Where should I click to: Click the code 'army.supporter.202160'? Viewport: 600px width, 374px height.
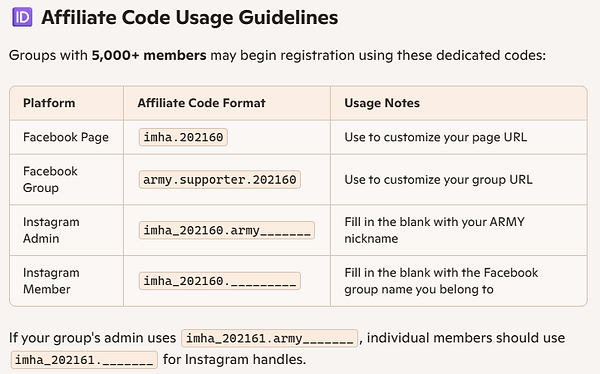coord(220,180)
